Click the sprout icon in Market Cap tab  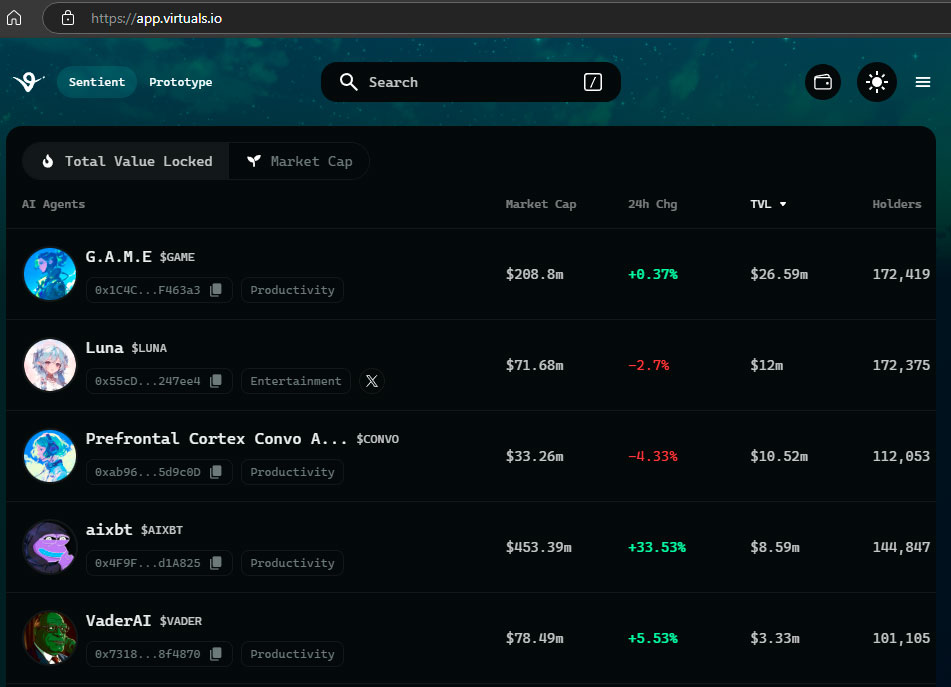point(254,161)
